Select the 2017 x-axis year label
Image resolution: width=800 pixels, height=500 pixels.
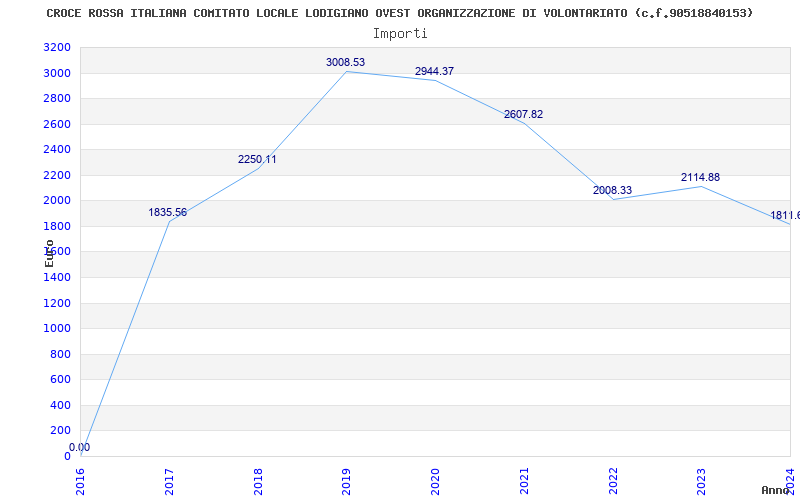[x=169, y=481]
